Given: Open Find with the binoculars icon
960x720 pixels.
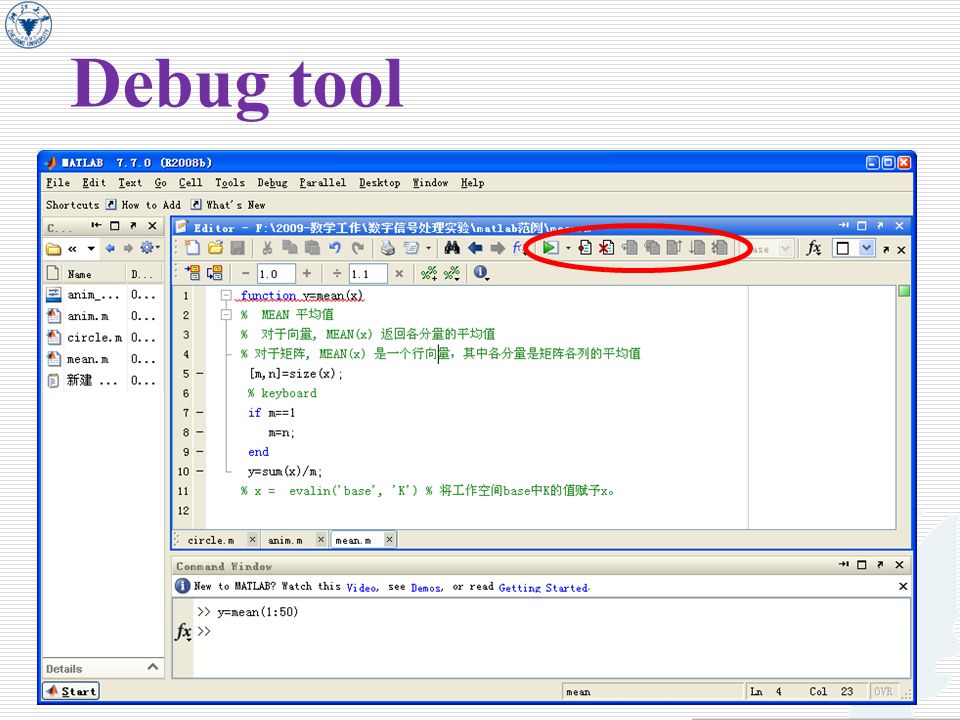Looking at the screenshot, I should click(x=452, y=248).
